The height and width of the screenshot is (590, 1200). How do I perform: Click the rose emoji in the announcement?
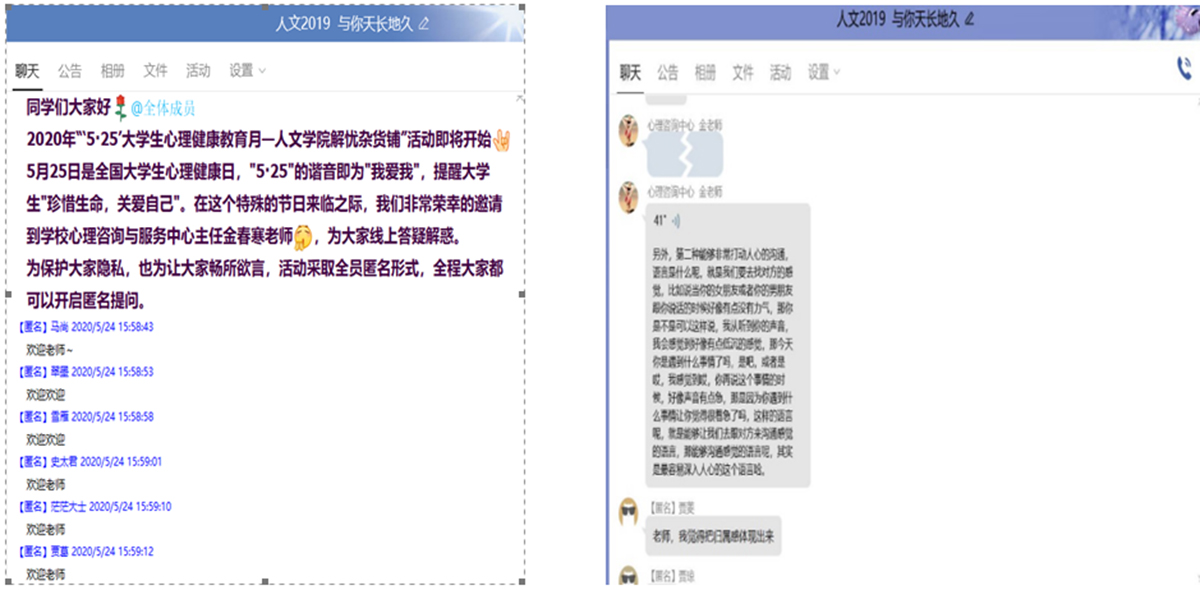(120, 107)
